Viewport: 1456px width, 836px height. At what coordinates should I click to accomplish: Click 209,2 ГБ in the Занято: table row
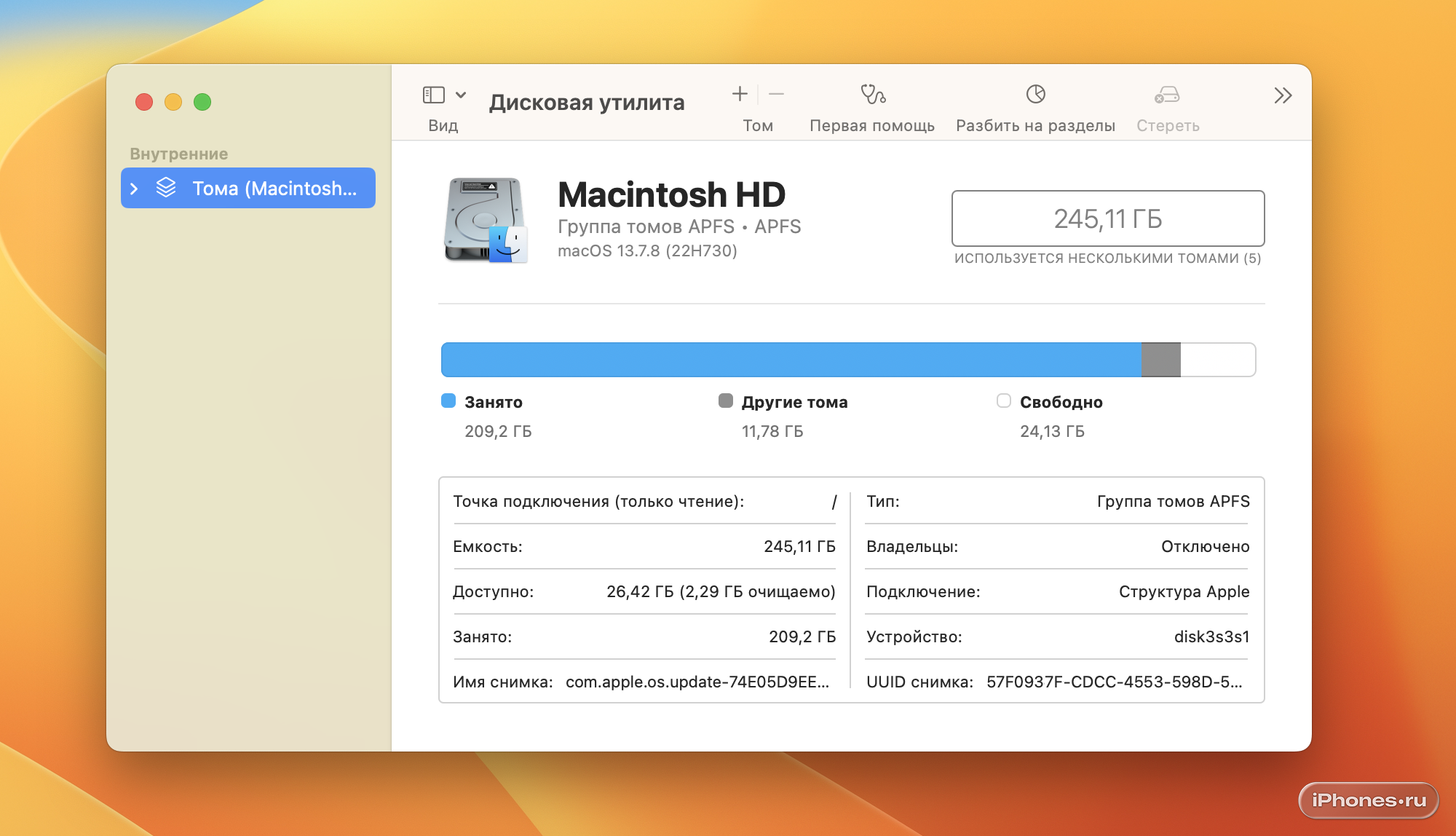point(802,637)
